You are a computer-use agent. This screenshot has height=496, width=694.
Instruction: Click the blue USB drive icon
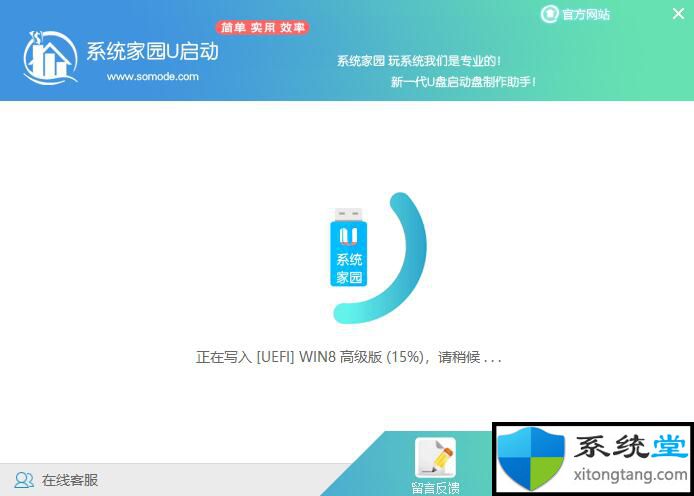[348, 247]
